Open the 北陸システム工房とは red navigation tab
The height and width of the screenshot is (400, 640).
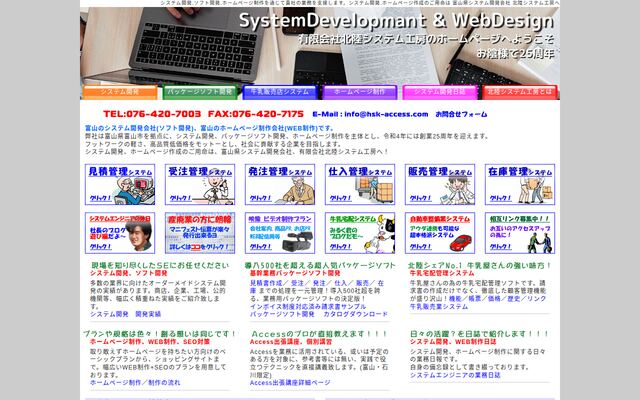[520, 92]
